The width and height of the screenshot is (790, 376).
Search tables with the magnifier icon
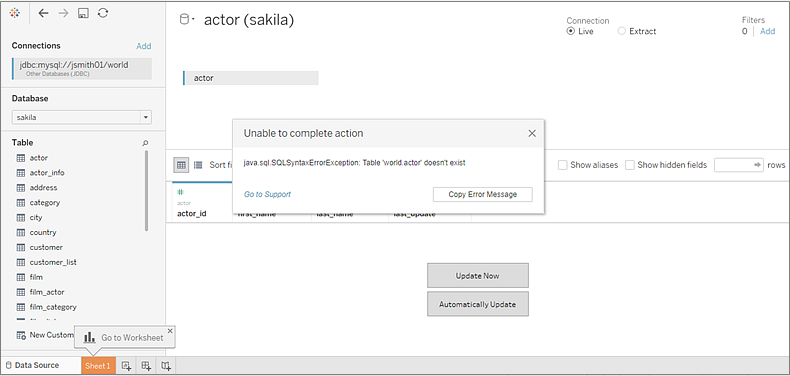pos(146,143)
